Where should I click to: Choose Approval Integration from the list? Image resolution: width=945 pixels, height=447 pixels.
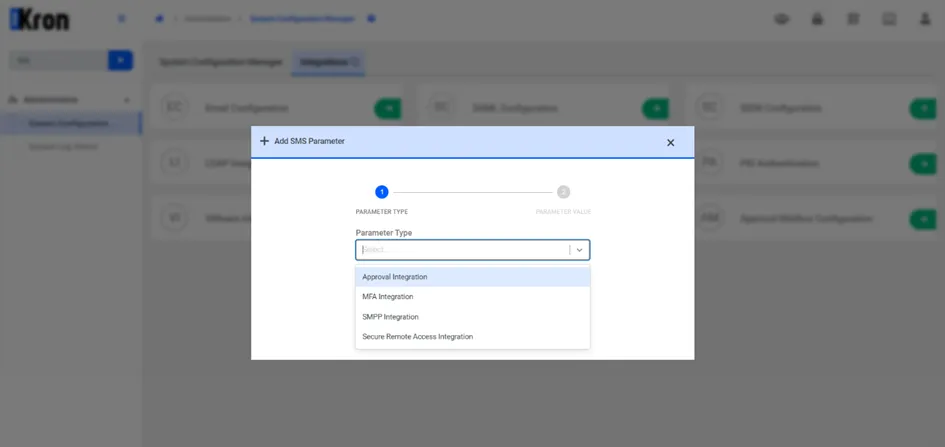point(472,277)
